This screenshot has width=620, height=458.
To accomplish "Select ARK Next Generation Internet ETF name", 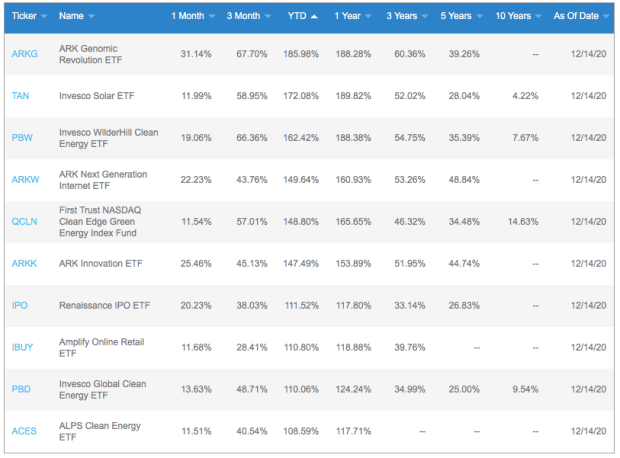I will click(x=103, y=180).
